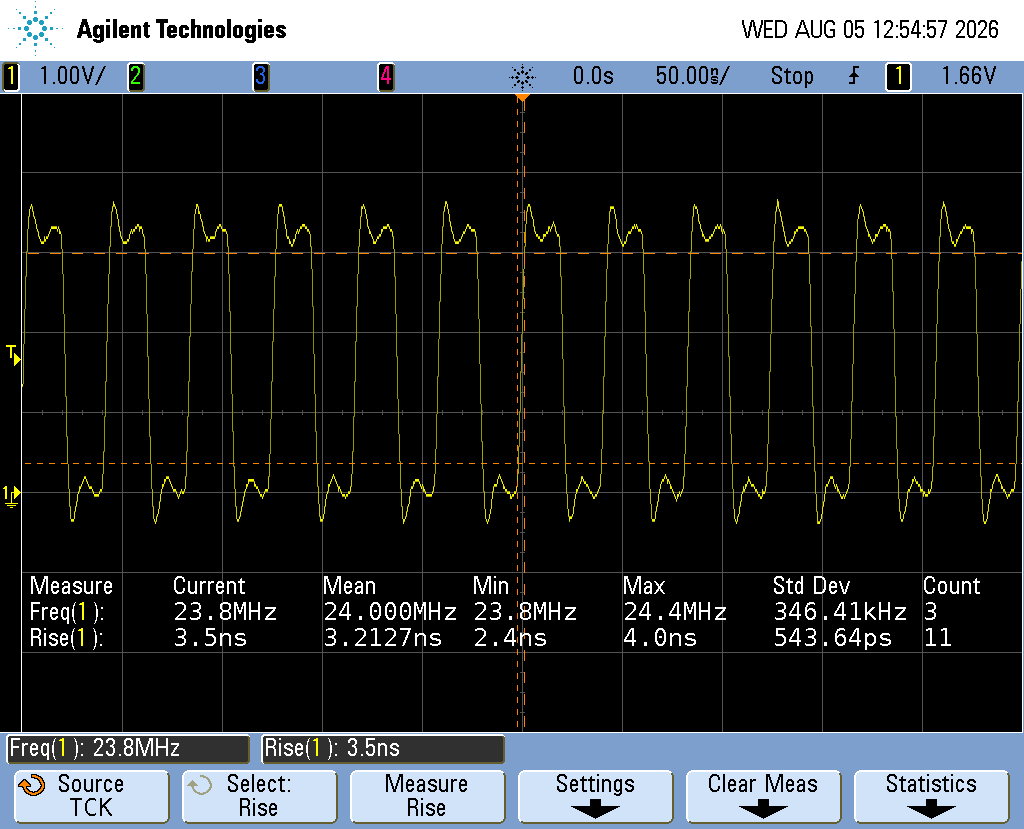Click the Select: Rise softkey

point(259,796)
